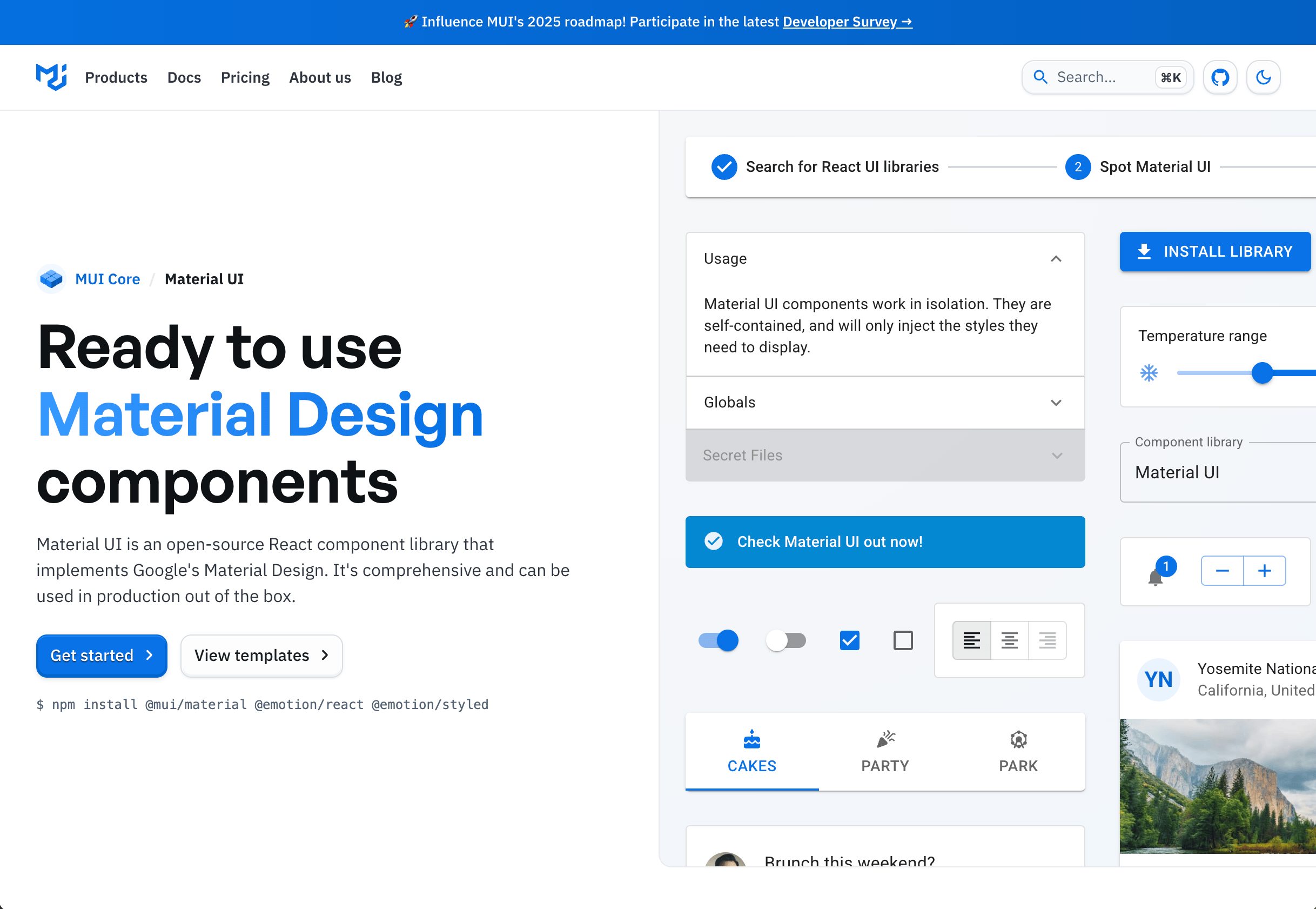Click the INSTALL LIBRARY button
This screenshot has width=1316, height=909.
point(1214,251)
